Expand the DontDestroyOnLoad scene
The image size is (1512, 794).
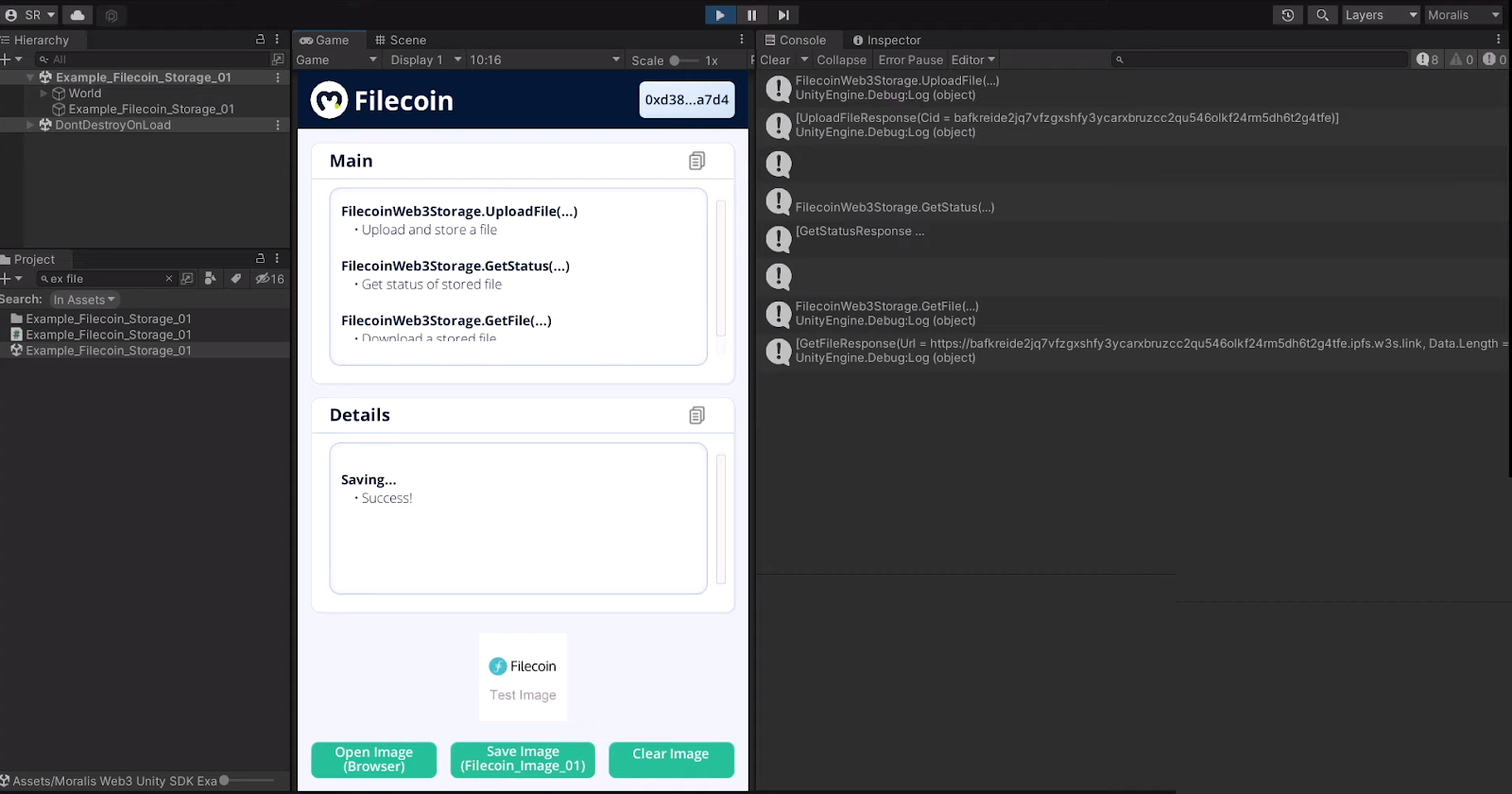tap(30, 125)
